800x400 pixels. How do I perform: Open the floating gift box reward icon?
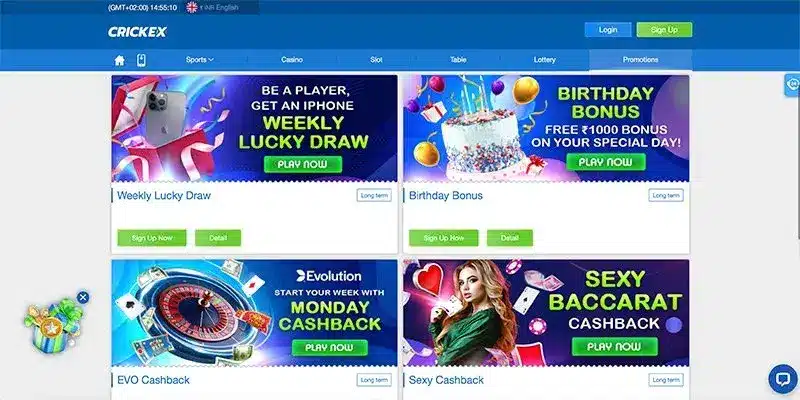point(53,327)
